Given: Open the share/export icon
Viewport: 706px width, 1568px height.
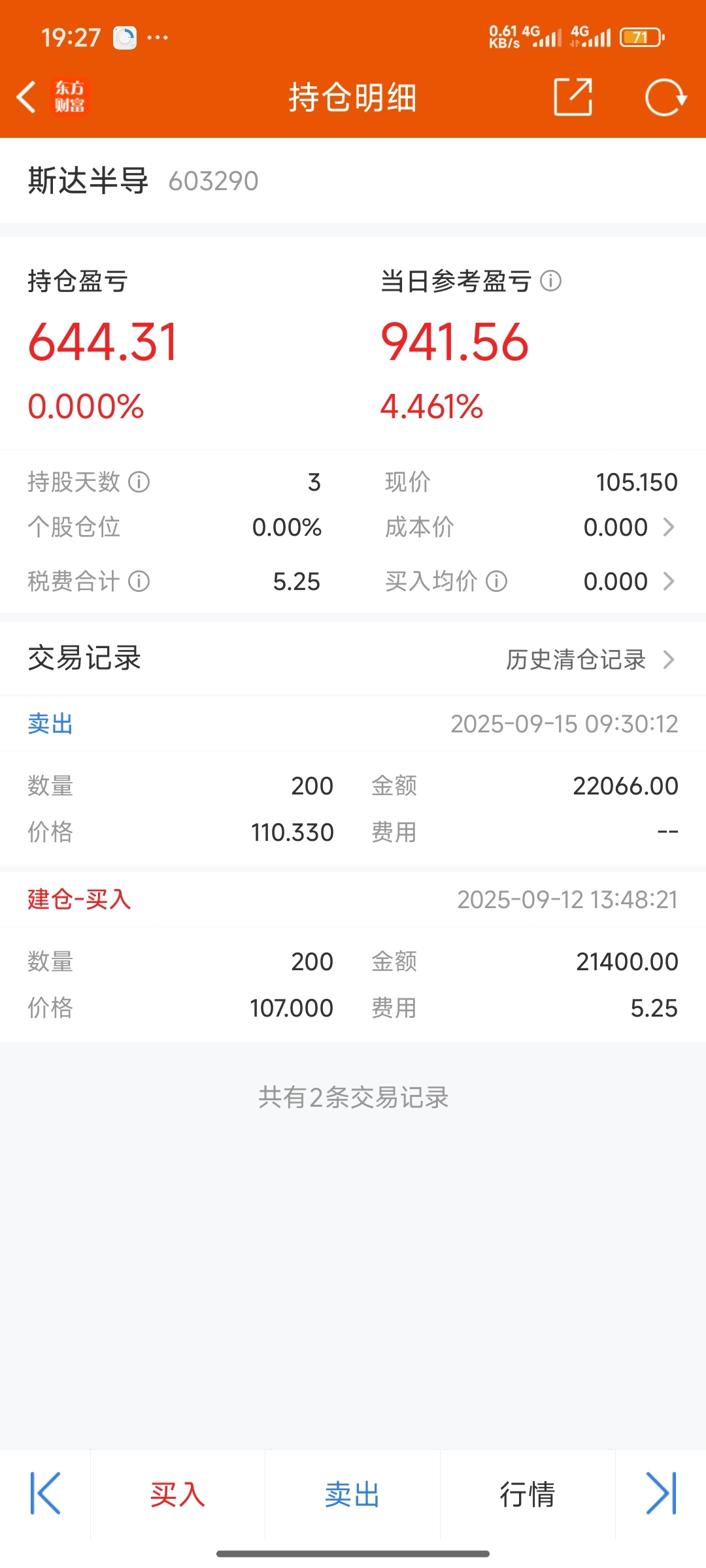Looking at the screenshot, I should [573, 97].
